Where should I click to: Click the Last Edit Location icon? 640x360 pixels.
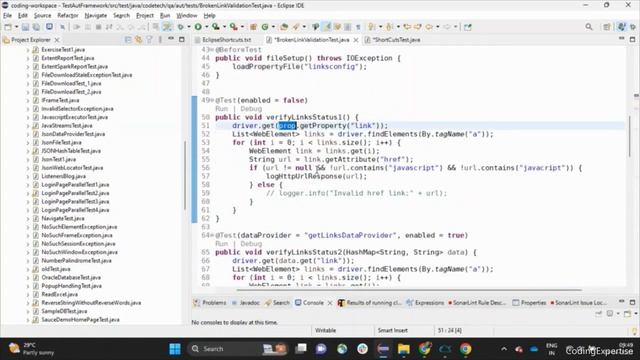[x=407, y=27]
